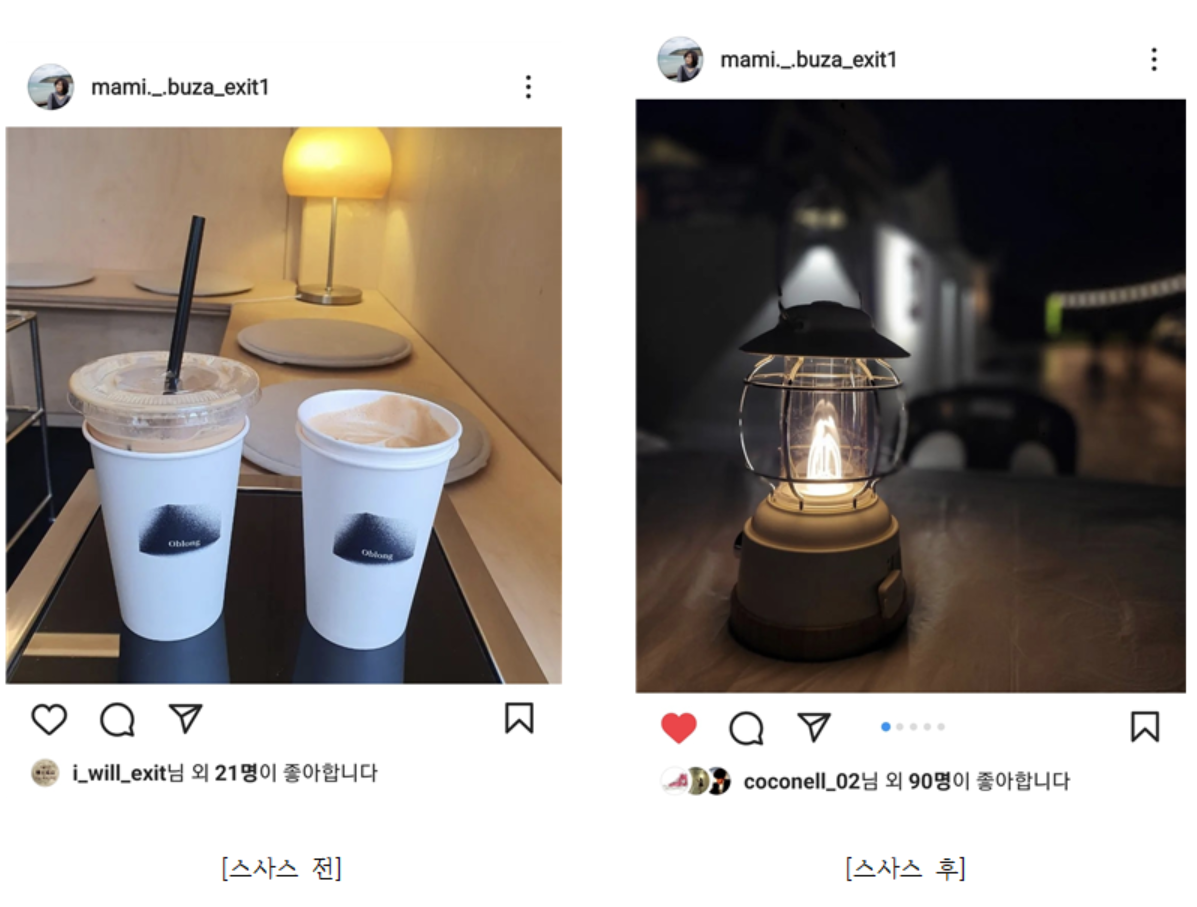Jump to the second carousel dot on the lantern post

coord(900,727)
